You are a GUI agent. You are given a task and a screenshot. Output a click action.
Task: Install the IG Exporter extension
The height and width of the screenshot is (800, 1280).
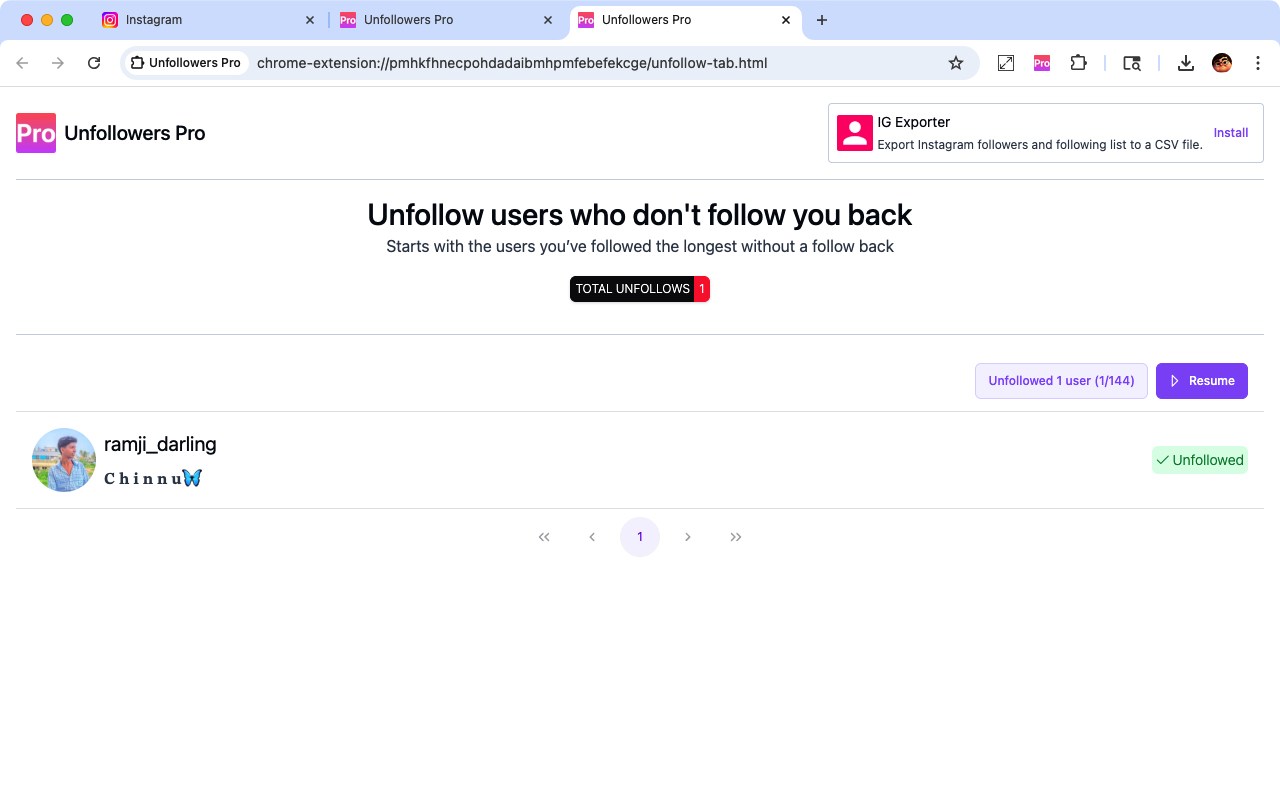(1231, 133)
